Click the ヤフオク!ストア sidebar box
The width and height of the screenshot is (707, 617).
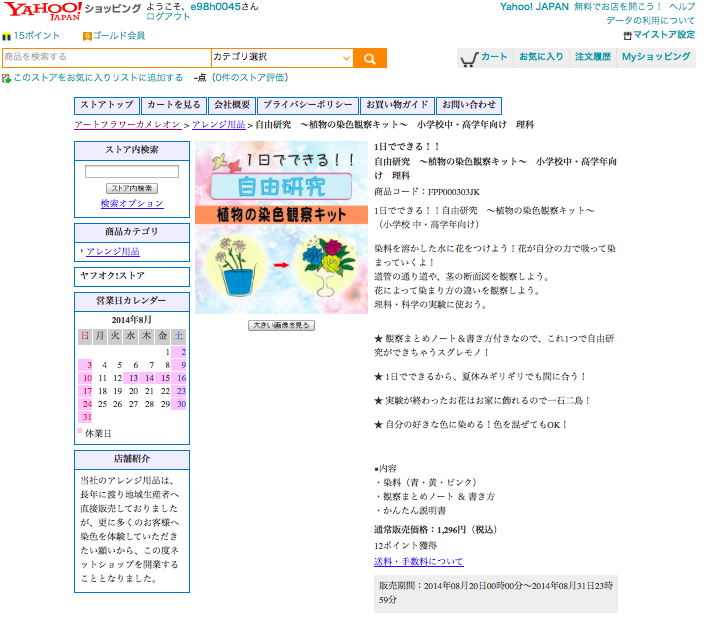point(132,276)
